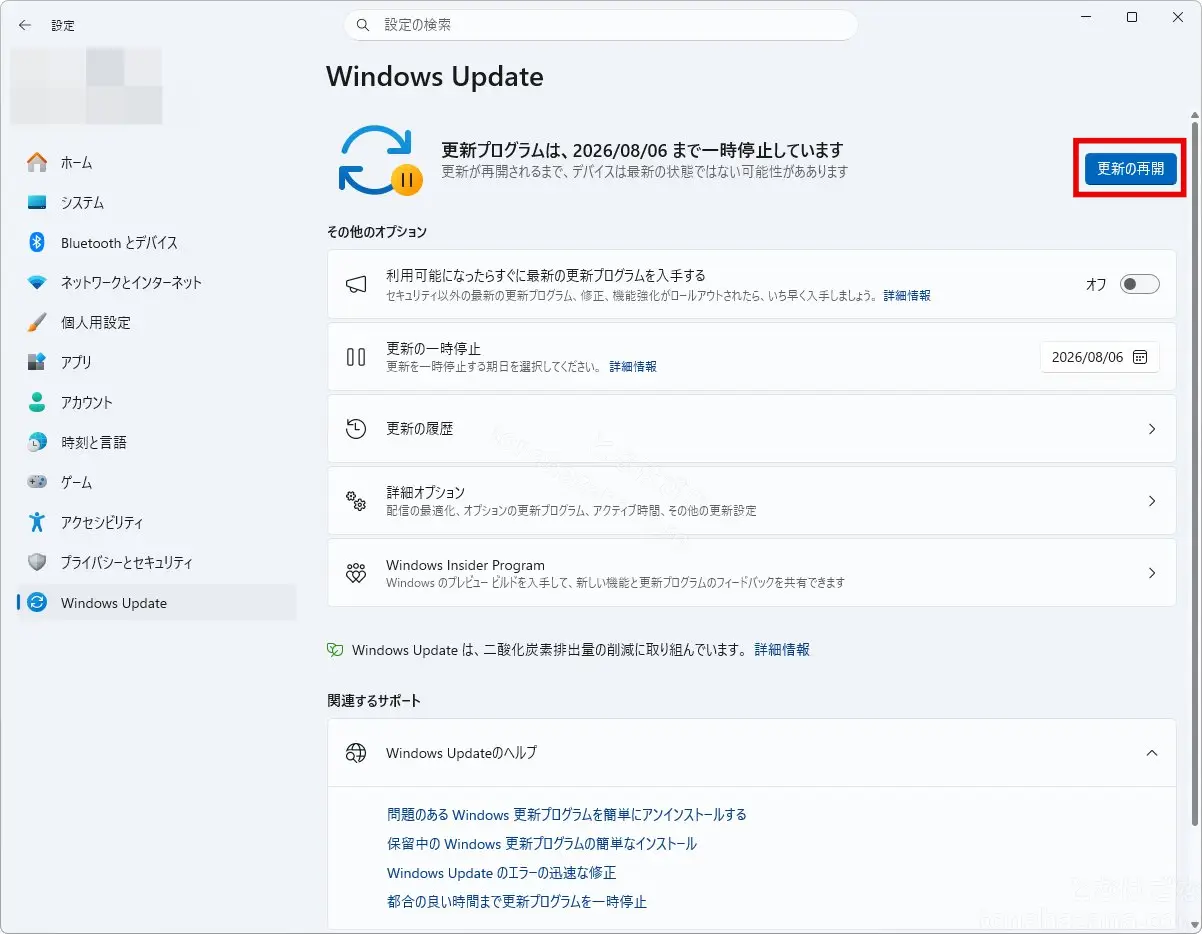The height and width of the screenshot is (934, 1202).
Task: Click the Windows Insider Program hearts icon
Action: [356, 573]
